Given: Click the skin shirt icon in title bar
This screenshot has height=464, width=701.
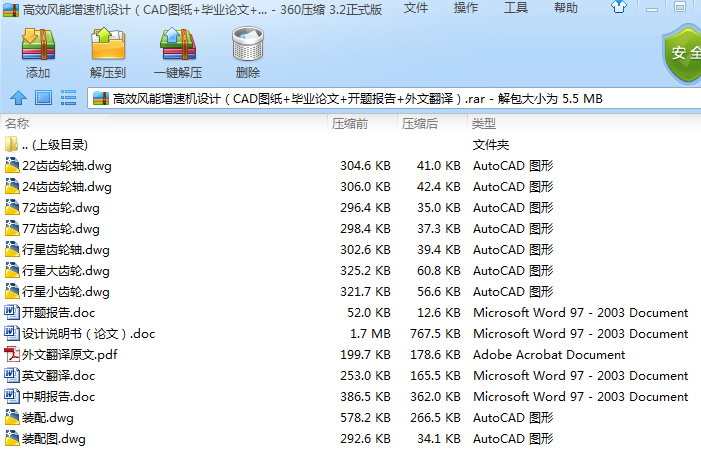Looking at the screenshot, I should coord(619,7).
